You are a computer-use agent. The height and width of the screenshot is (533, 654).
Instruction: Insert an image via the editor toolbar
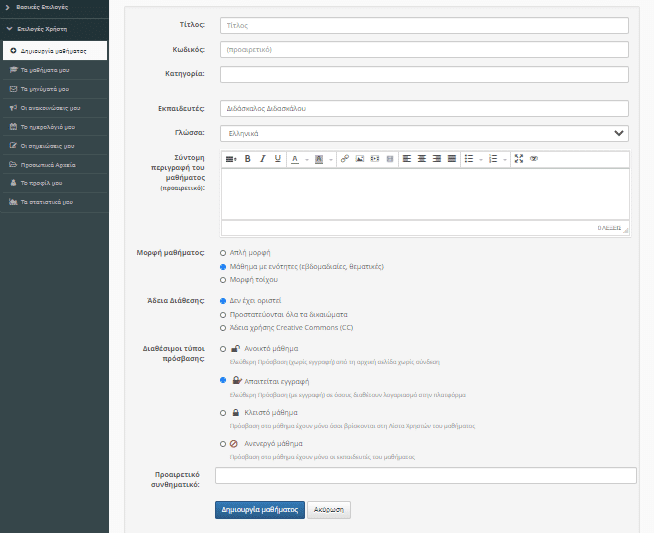tap(360, 159)
